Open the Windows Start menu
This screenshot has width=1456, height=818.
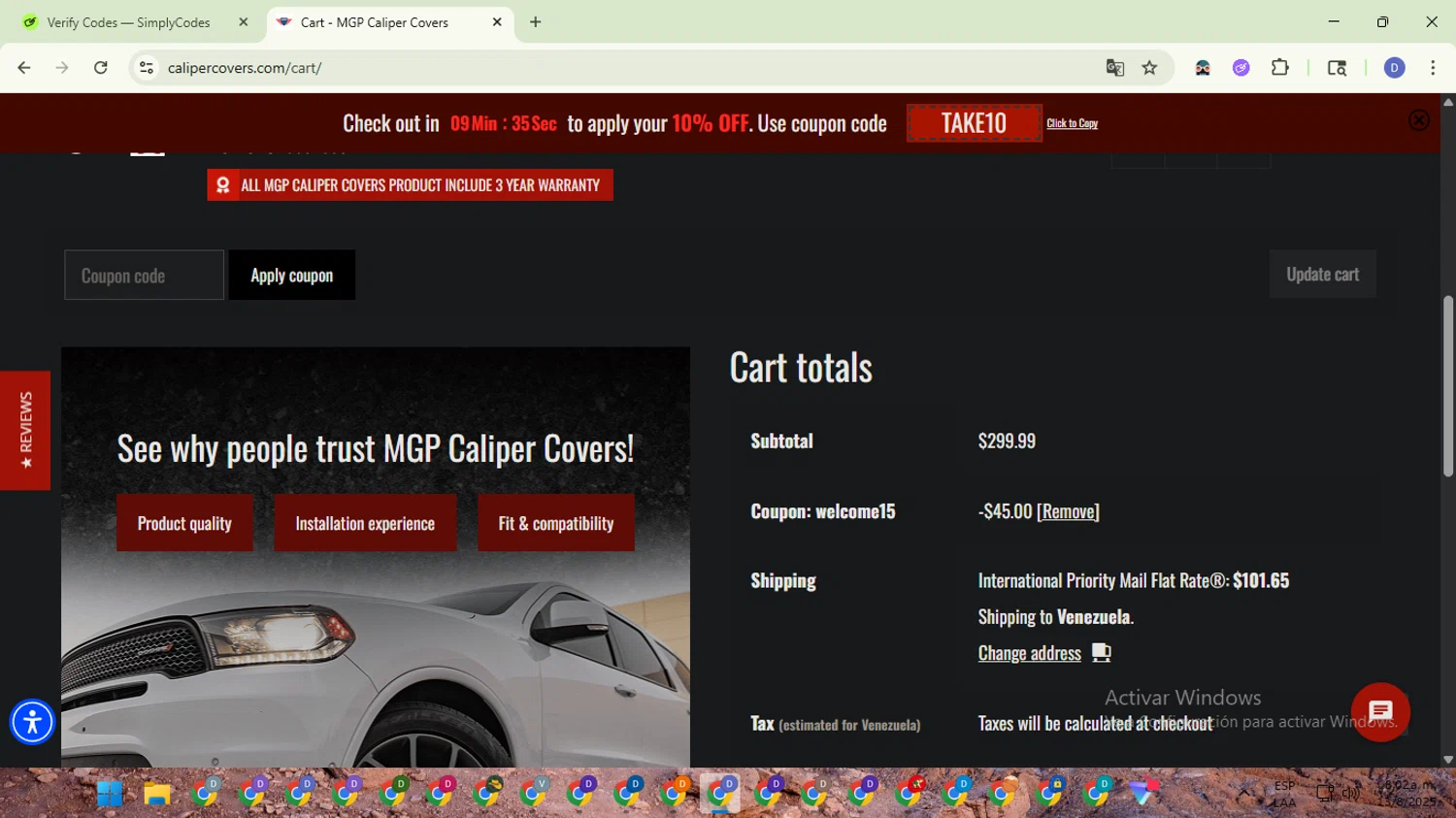pyautogui.click(x=110, y=794)
